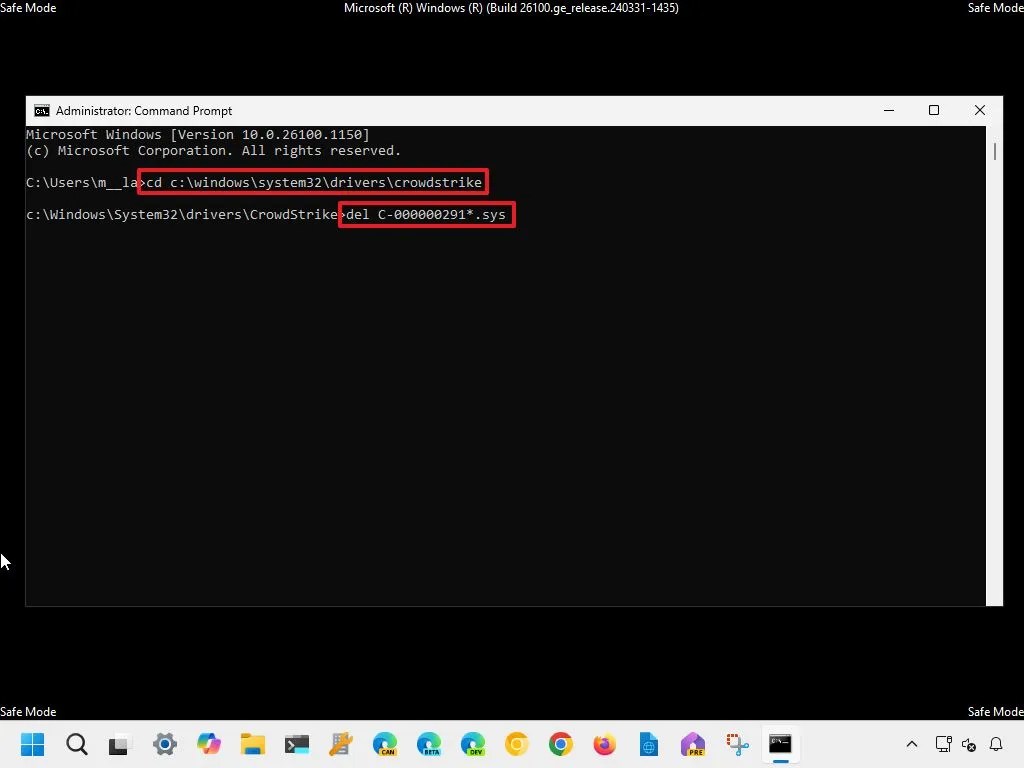Open Copilot from the taskbar

tap(209, 744)
